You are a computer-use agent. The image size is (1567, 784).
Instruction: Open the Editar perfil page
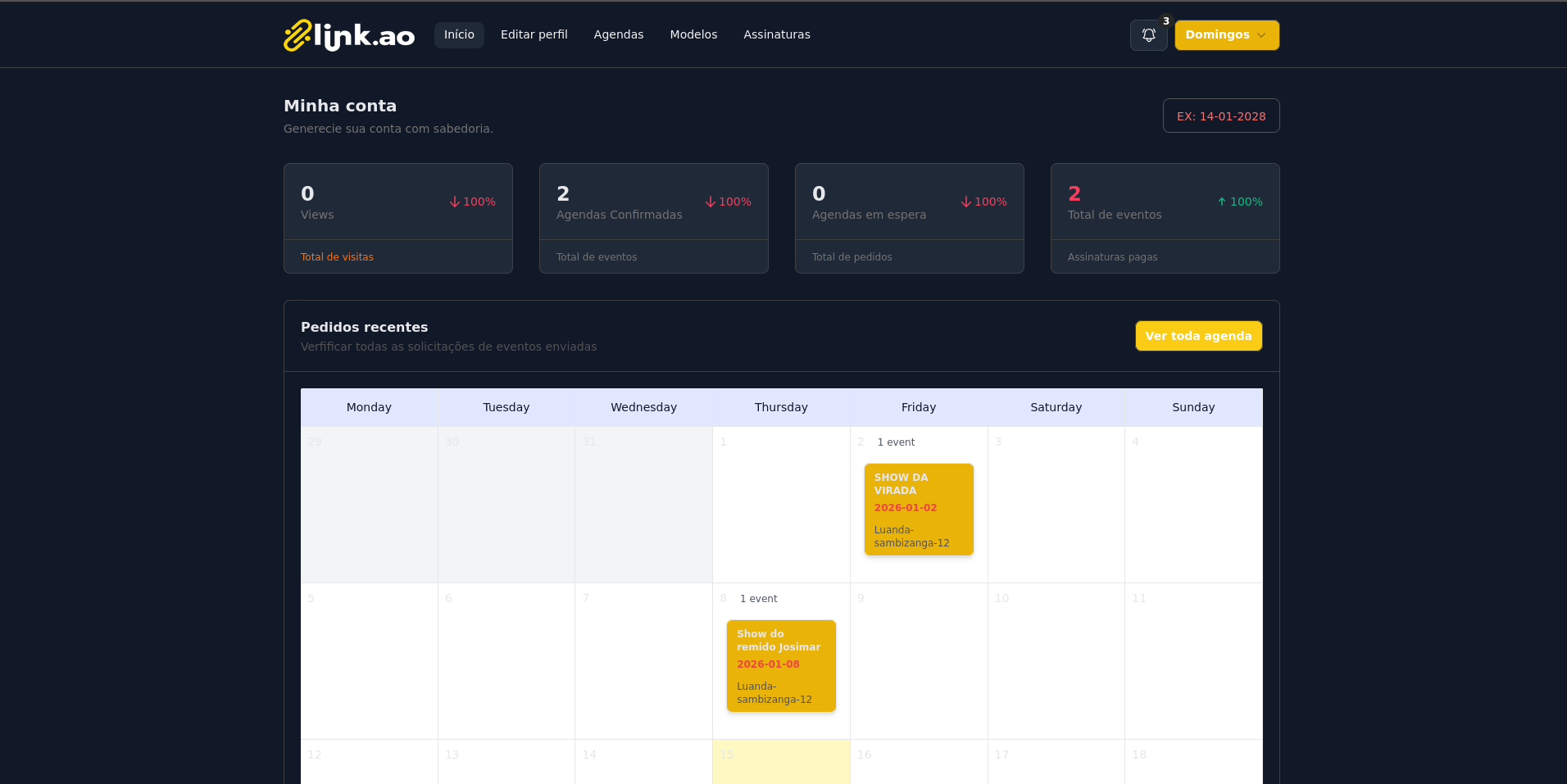point(534,34)
